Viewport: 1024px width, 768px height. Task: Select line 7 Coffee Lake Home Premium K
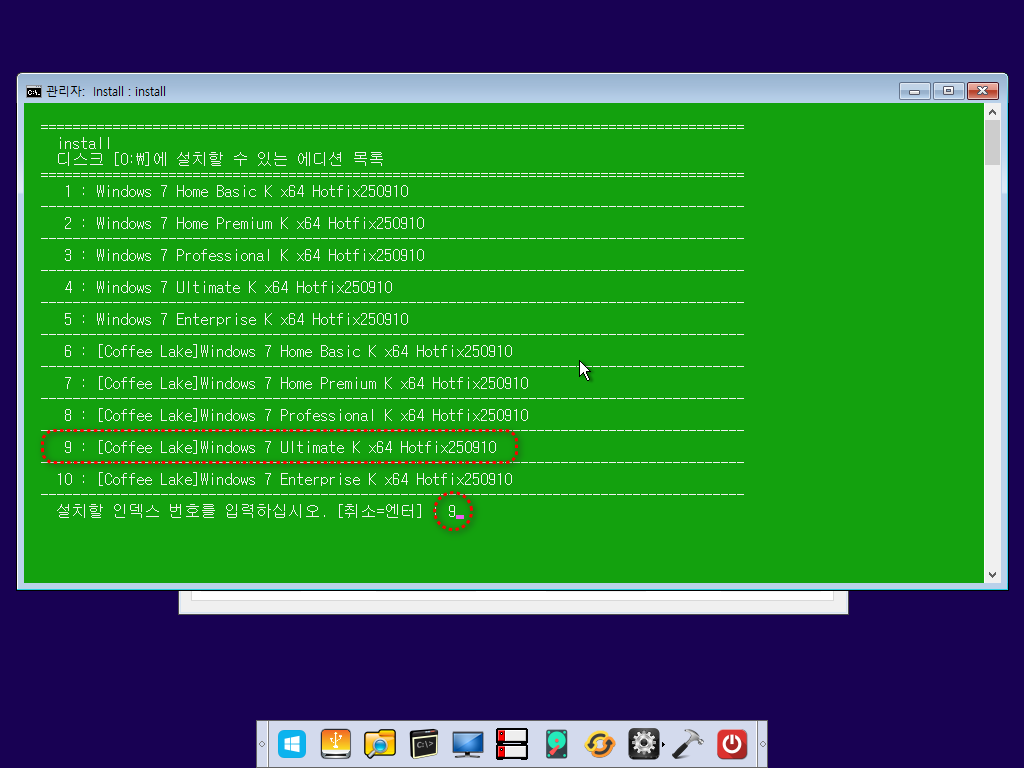[x=296, y=383]
